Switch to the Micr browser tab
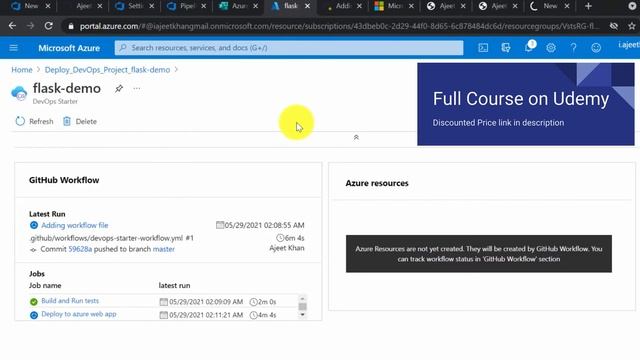This screenshot has width=640, height=360. coord(394,6)
